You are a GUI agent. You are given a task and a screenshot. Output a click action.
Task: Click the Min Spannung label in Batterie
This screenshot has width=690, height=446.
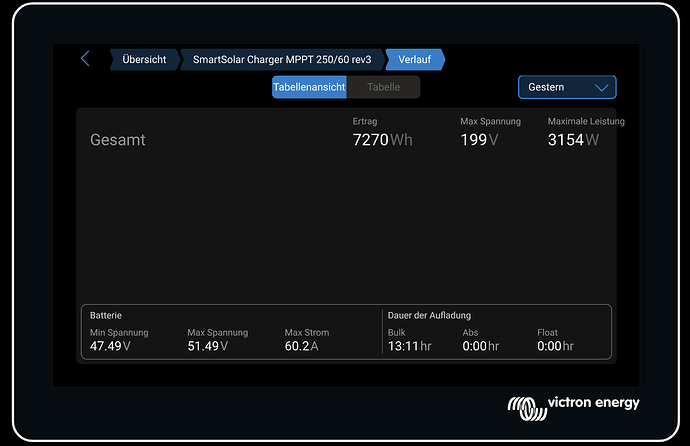(x=119, y=333)
